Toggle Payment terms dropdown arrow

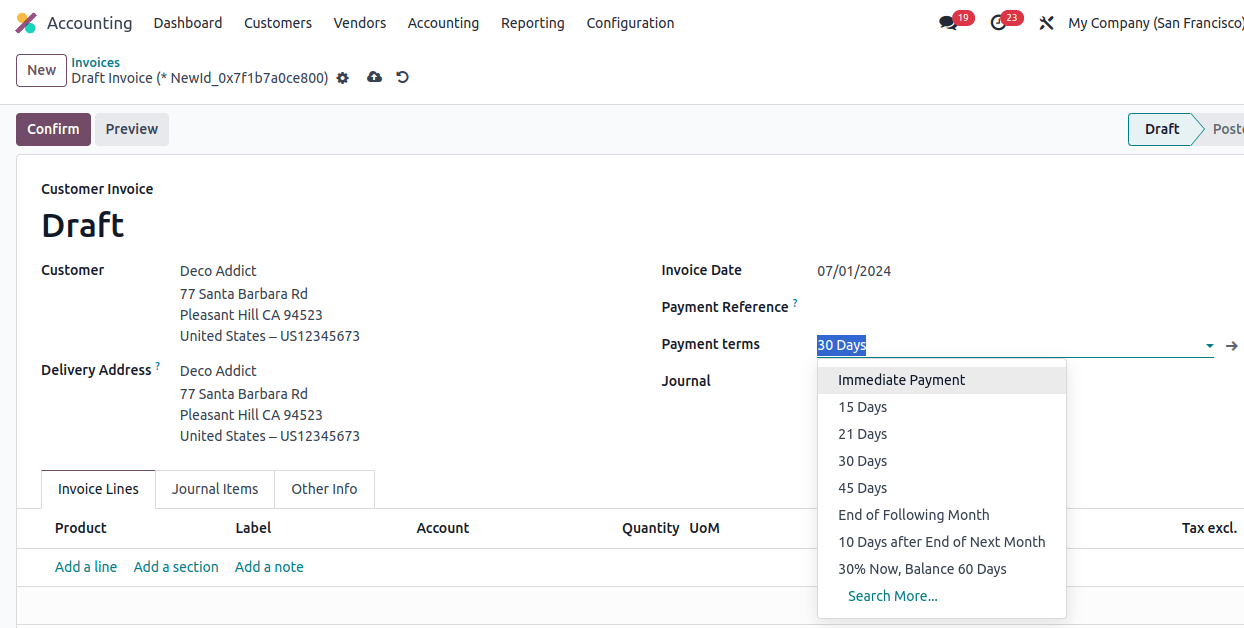pos(1209,346)
